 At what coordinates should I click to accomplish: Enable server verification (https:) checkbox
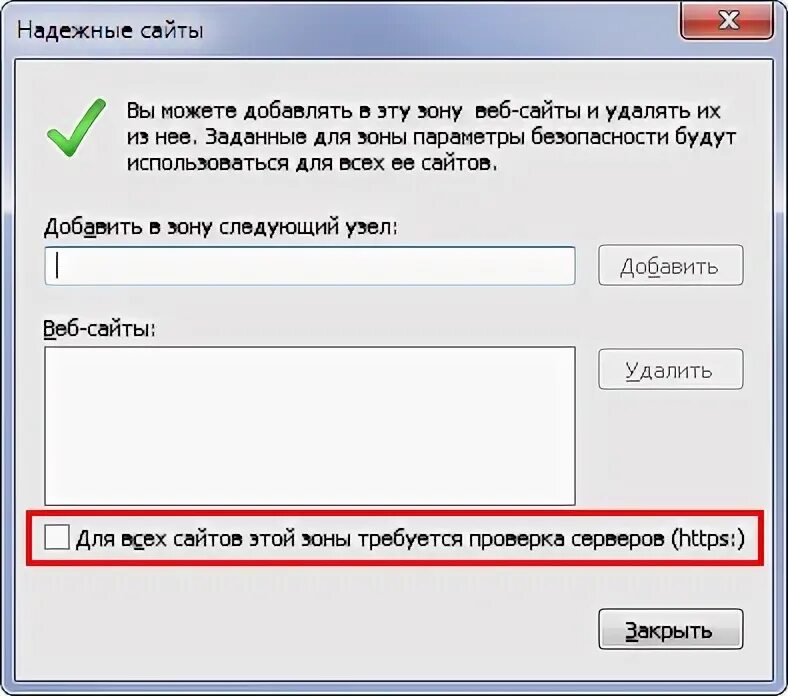57,537
